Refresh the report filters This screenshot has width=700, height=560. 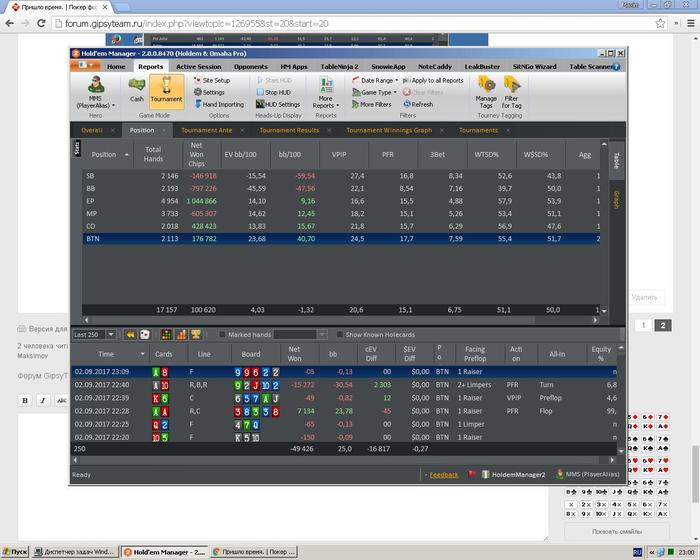[418, 104]
